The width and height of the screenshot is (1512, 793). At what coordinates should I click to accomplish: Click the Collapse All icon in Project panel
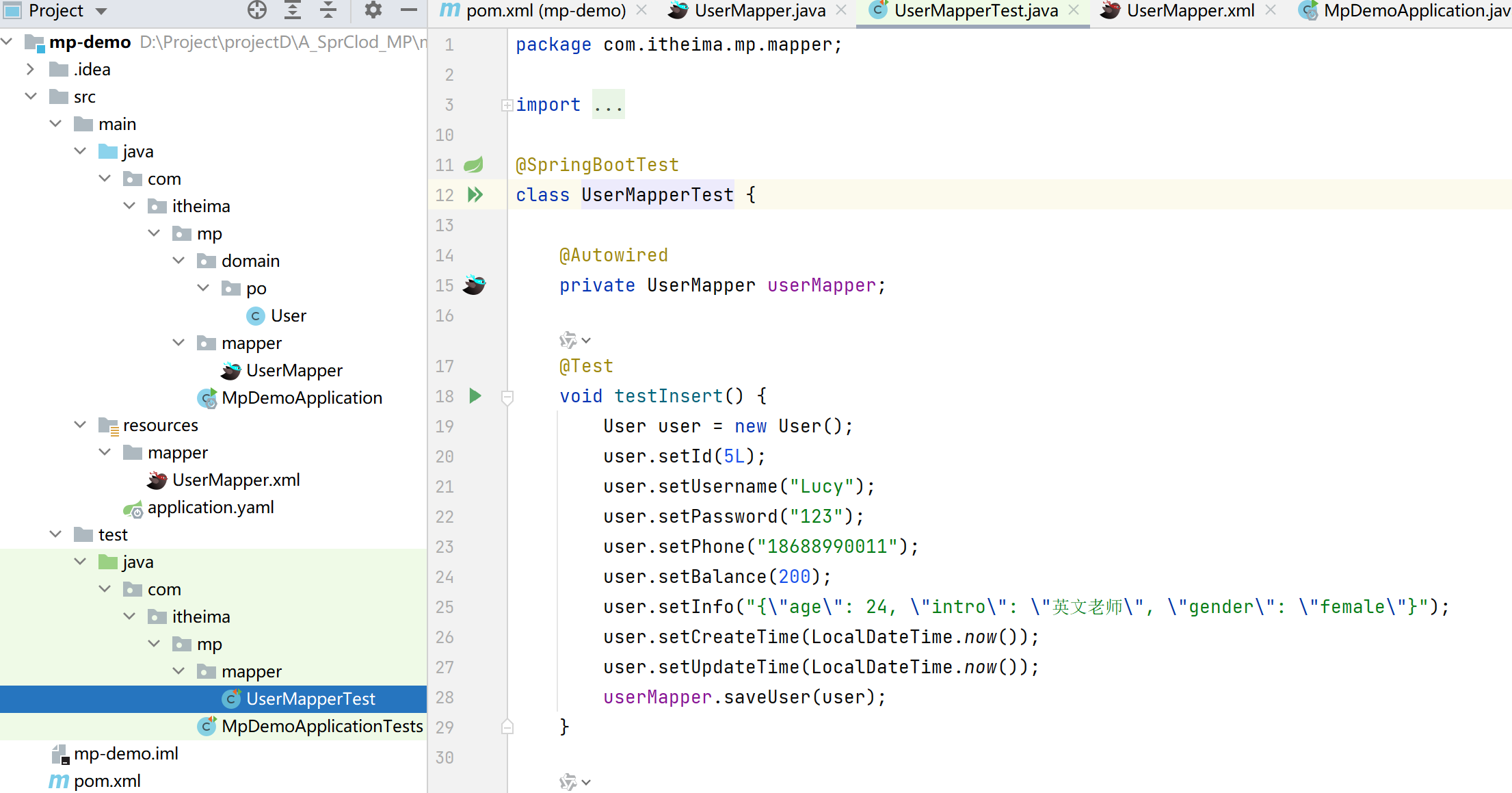pos(328,10)
